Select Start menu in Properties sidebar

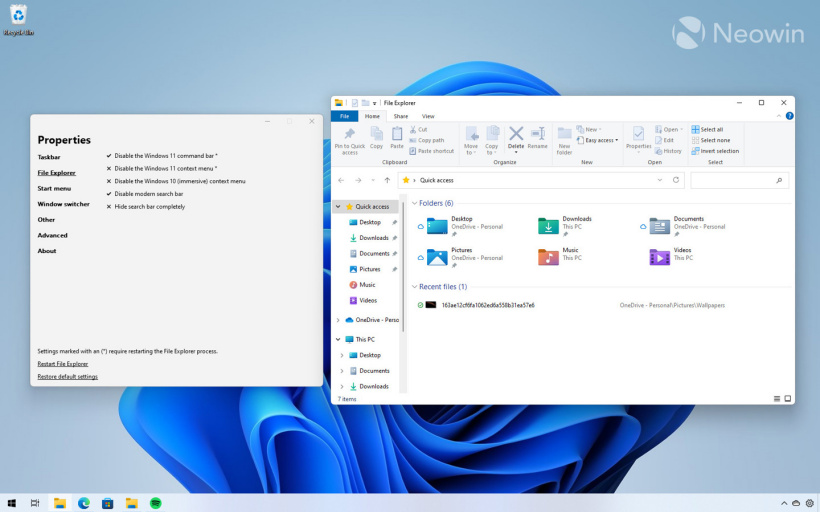pos(54,188)
